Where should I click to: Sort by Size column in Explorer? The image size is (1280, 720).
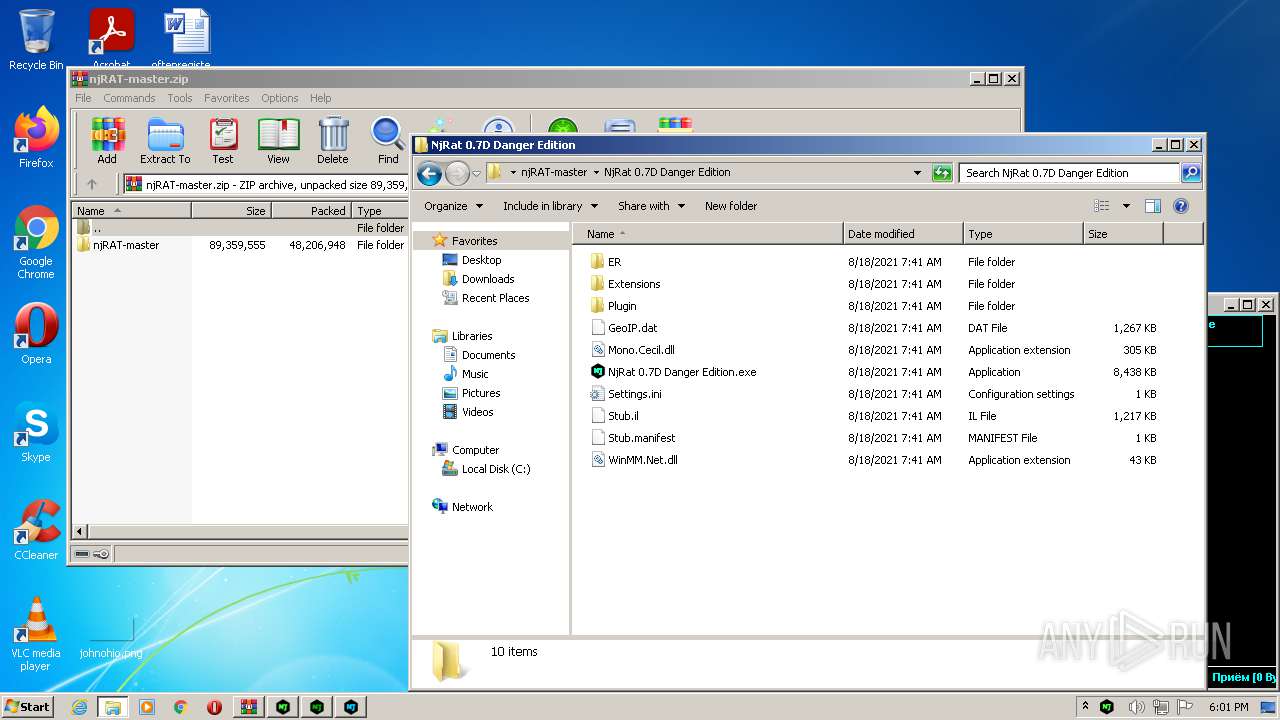coord(1123,234)
